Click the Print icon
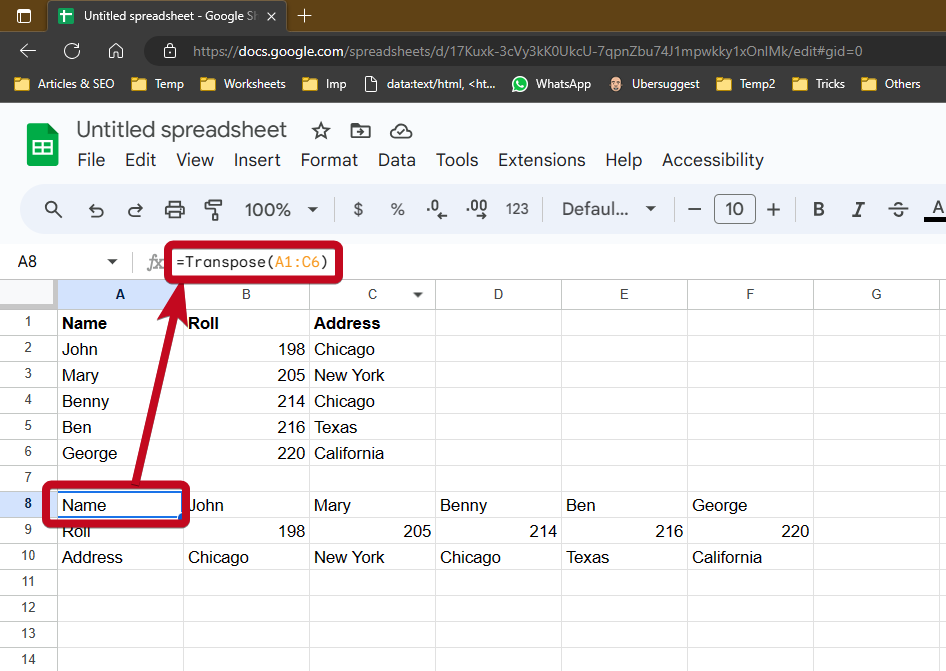The width and height of the screenshot is (946, 671). [174, 210]
